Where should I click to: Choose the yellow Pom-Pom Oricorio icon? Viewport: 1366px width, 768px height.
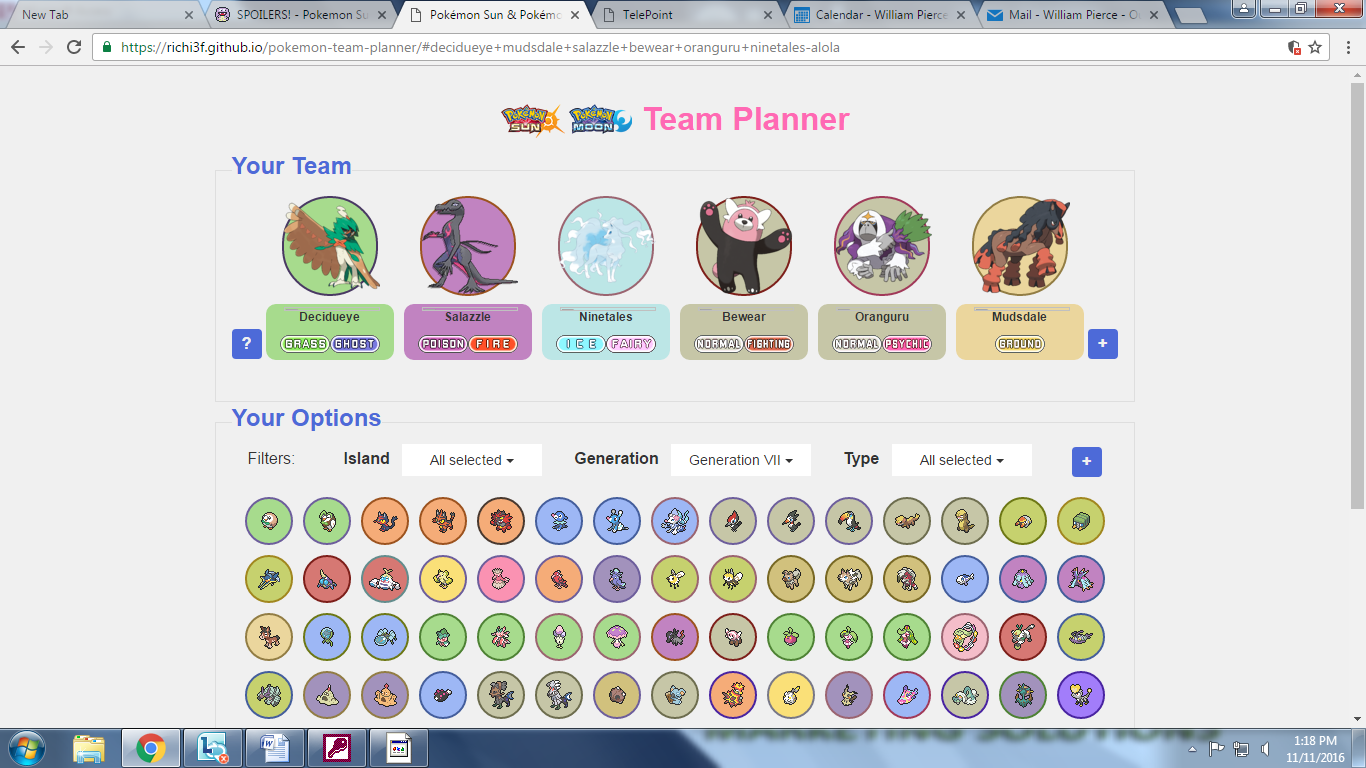tap(443, 579)
